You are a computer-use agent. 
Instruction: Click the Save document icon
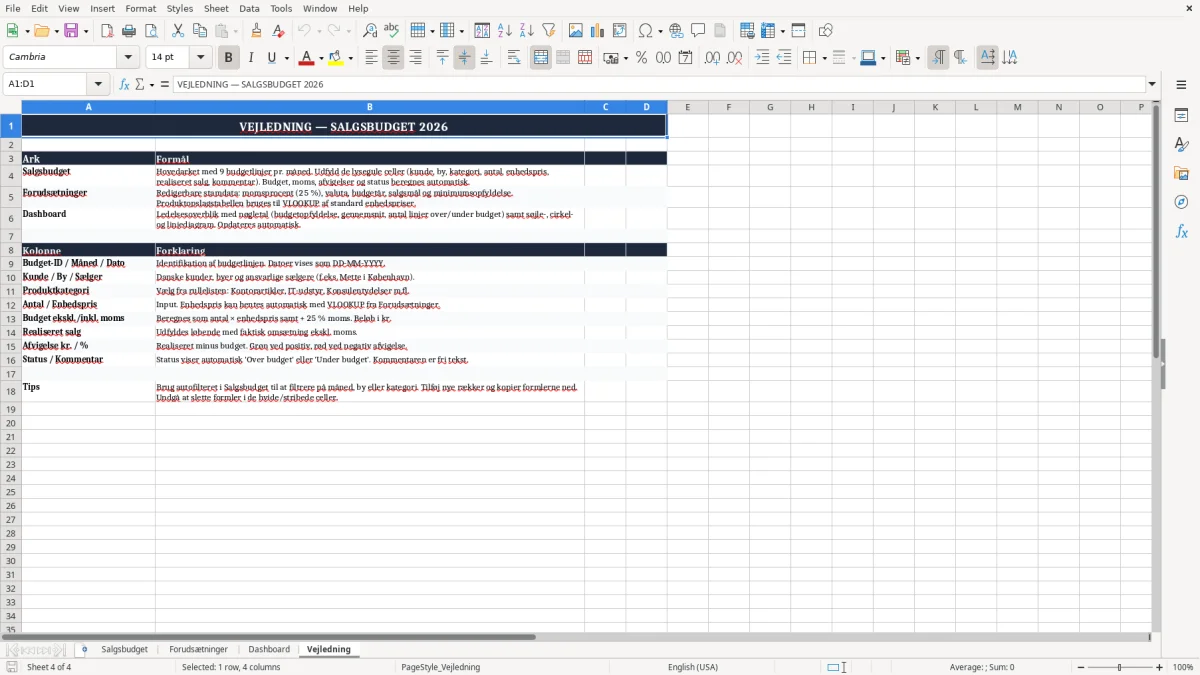click(x=71, y=31)
